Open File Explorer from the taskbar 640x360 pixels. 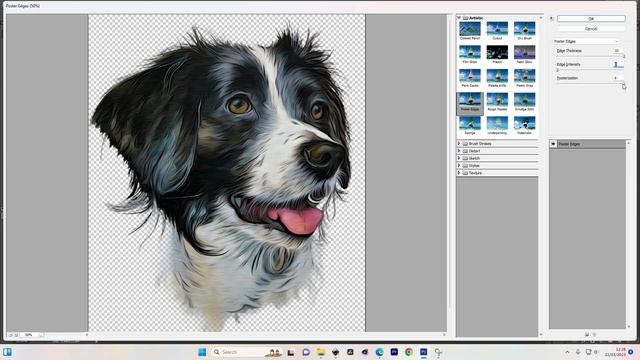pos(320,352)
